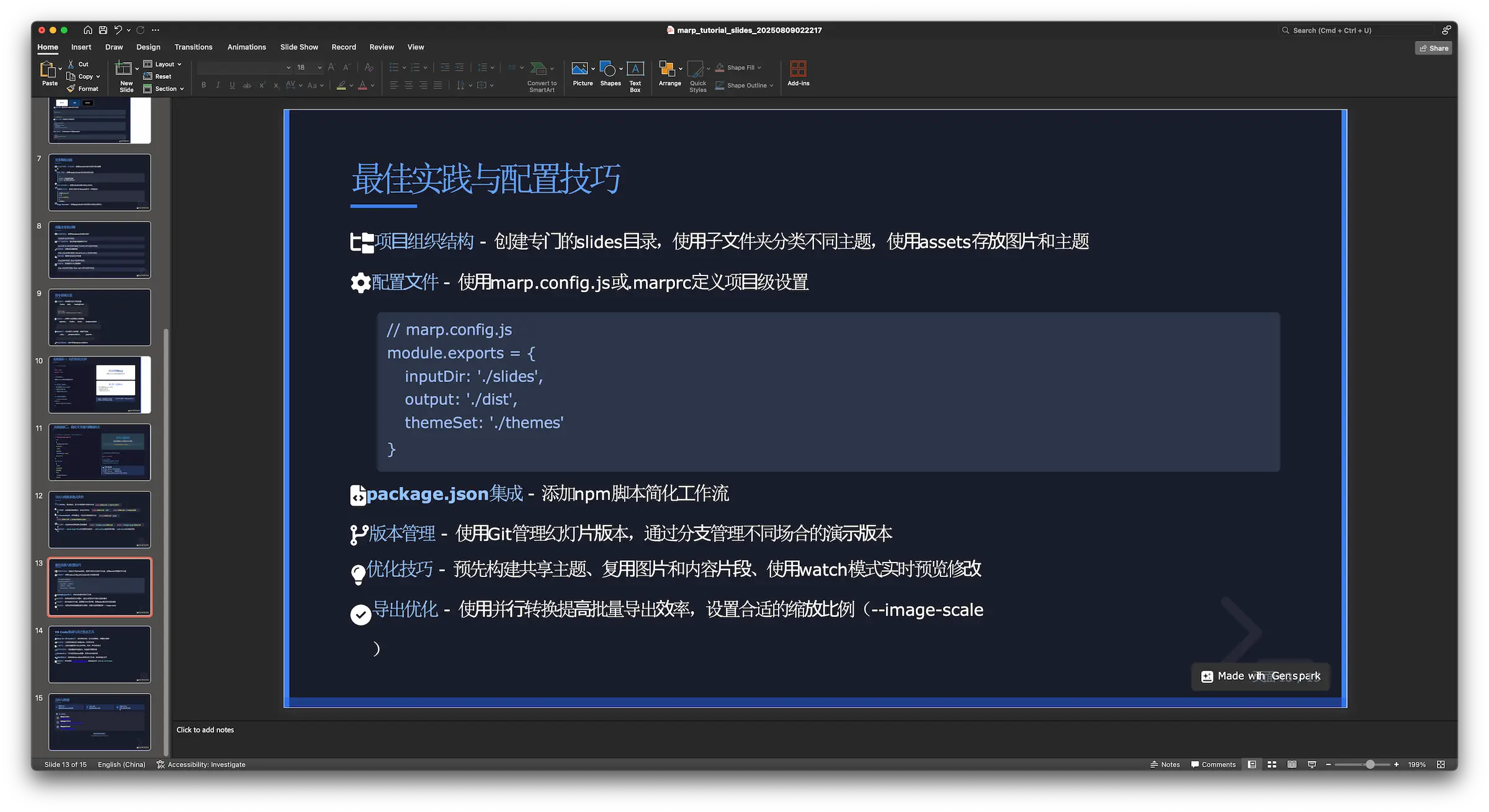Switch to Reading View icon

[1292, 764]
